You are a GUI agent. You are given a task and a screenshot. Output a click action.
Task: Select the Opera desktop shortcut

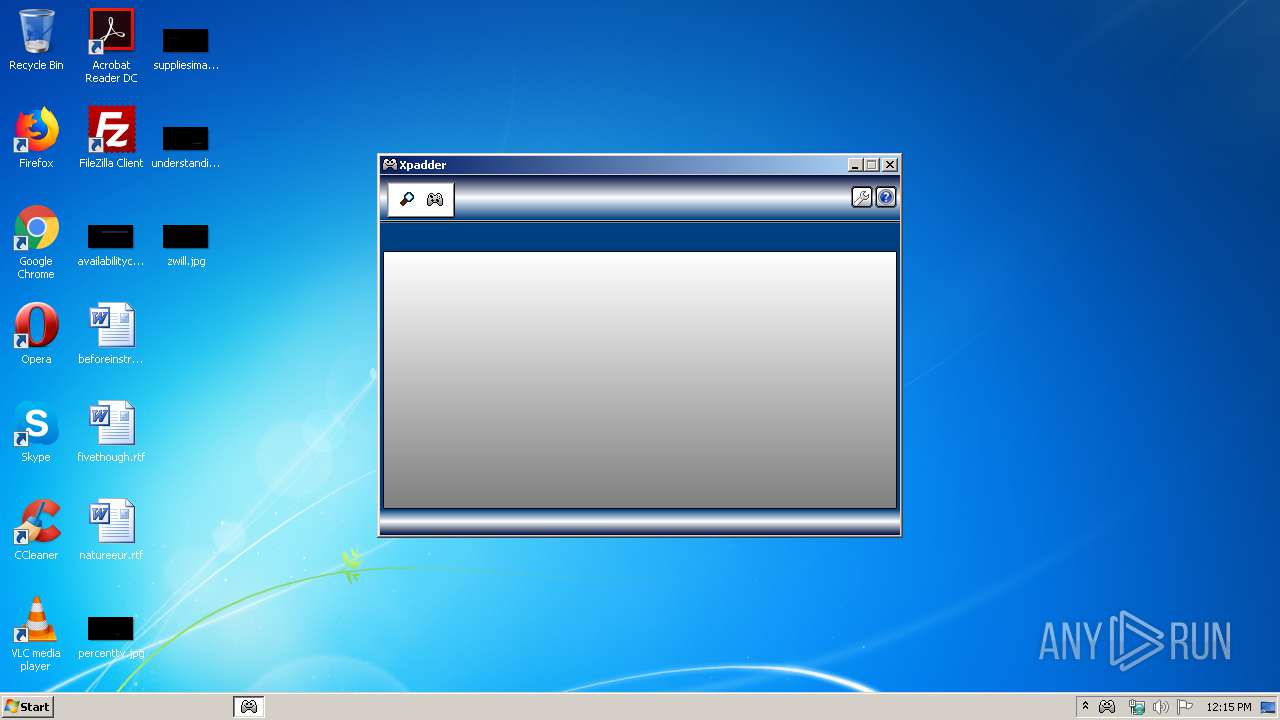coord(36,334)
